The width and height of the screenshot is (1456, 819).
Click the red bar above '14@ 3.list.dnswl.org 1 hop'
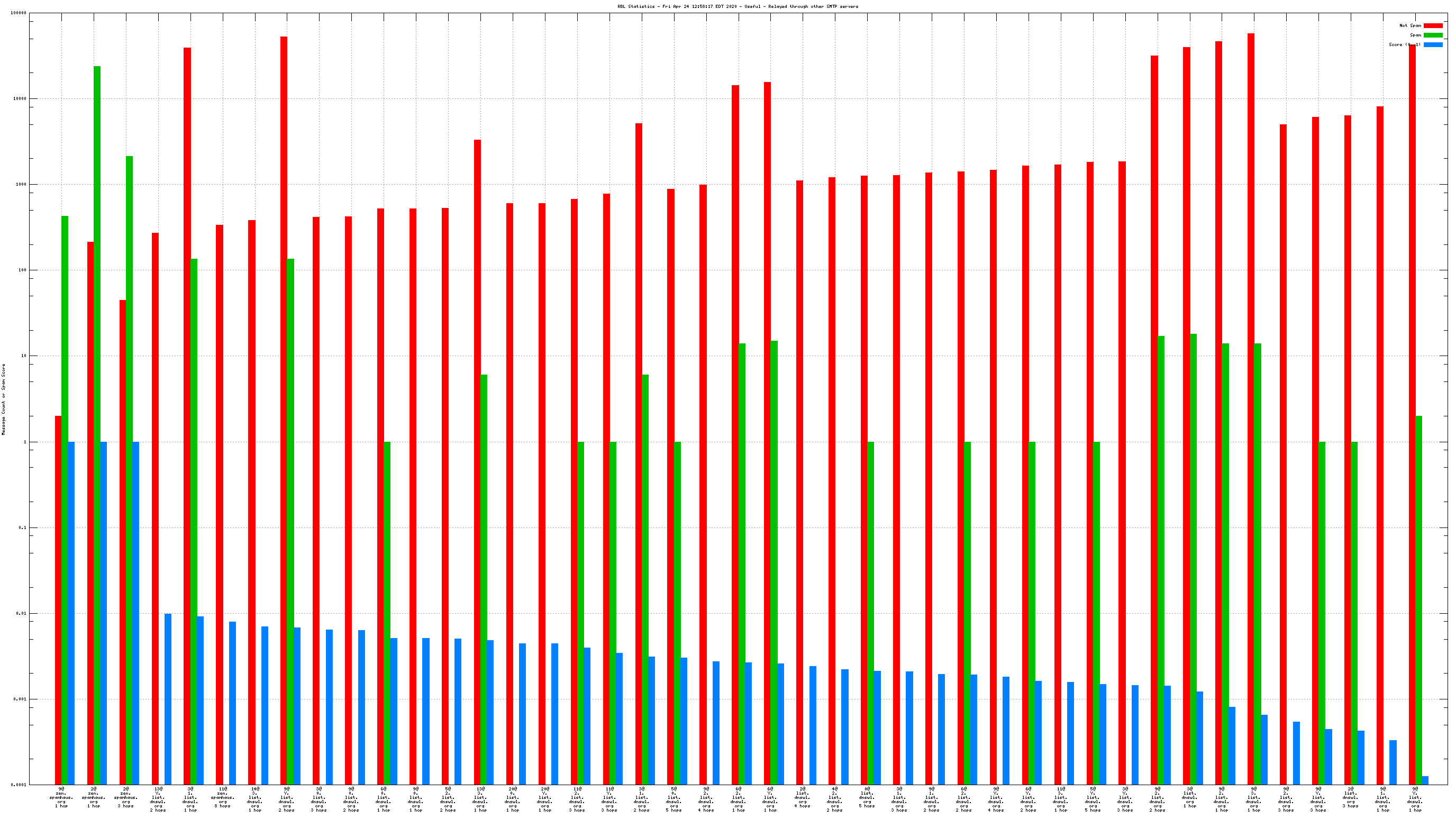pyautogui.click(x=251, y=502)
